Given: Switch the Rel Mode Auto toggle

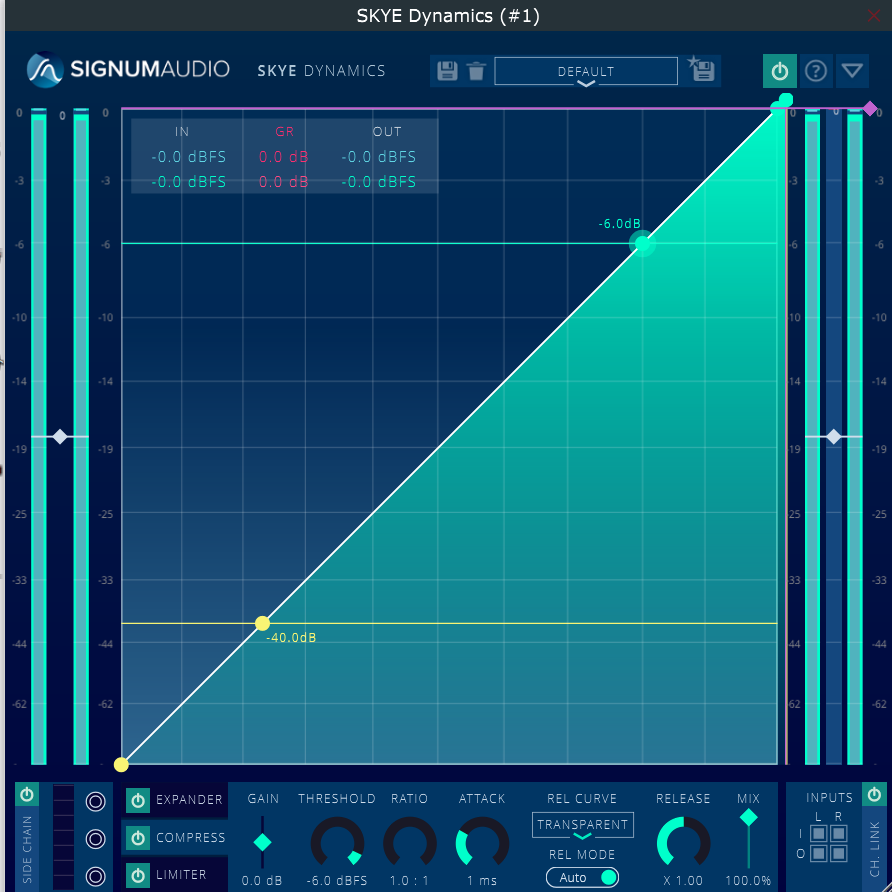Looking at the screenshot, I should (x=582, y=878).
